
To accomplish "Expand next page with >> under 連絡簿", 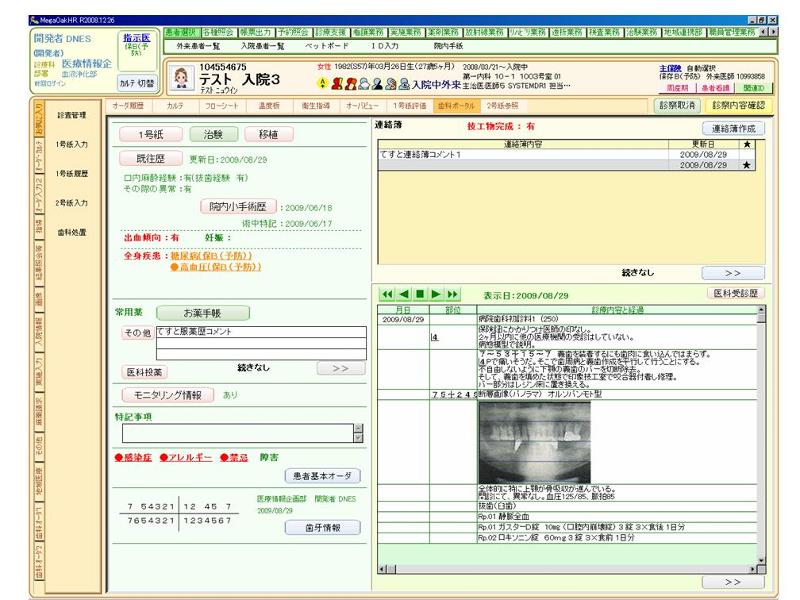I will (732, 272).
